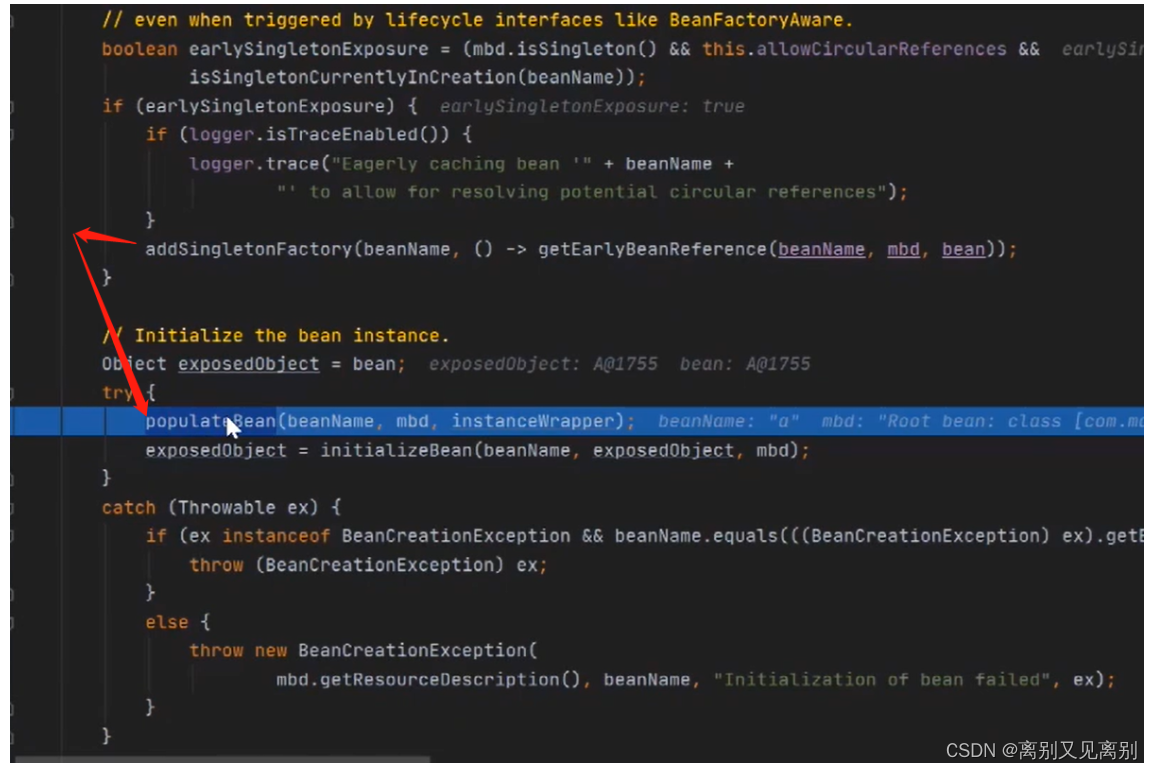
Task: Click inline debug hint 'bean: A@1755'
Action: pyautogui.click(x=745, y=364)
